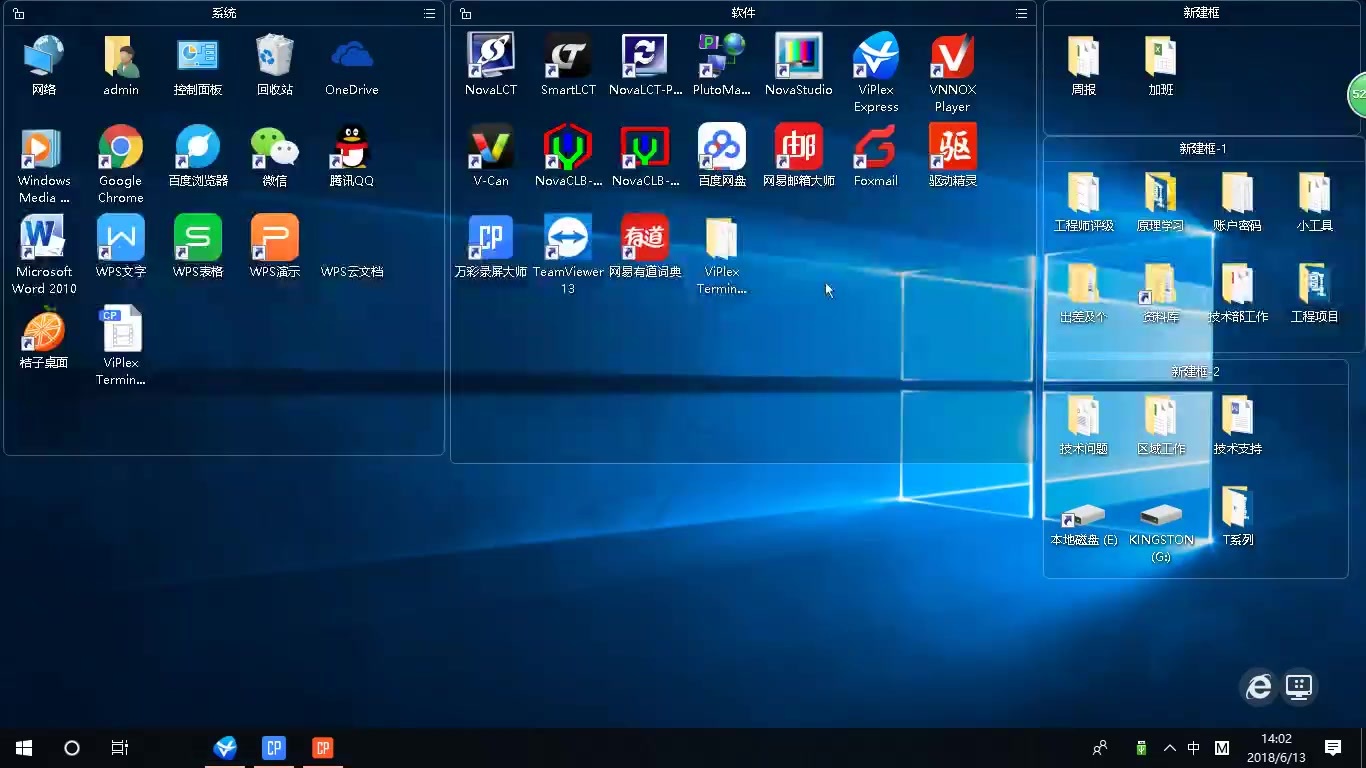Open NovaCLB icon next to V-Can
Screen dimensions: 1366x768
point(568,147)
